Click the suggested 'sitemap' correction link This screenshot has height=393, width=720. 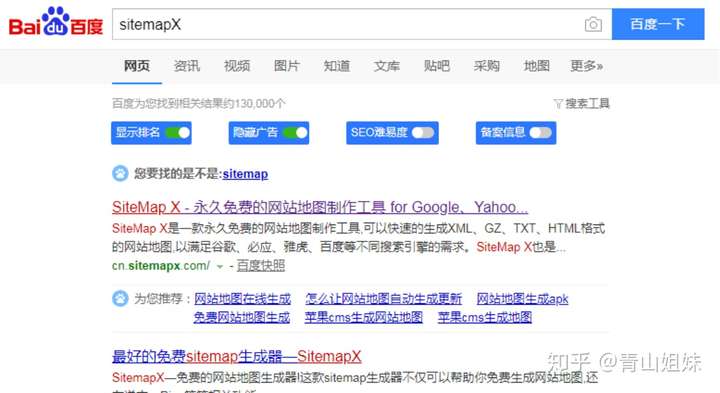pos(245,174)
